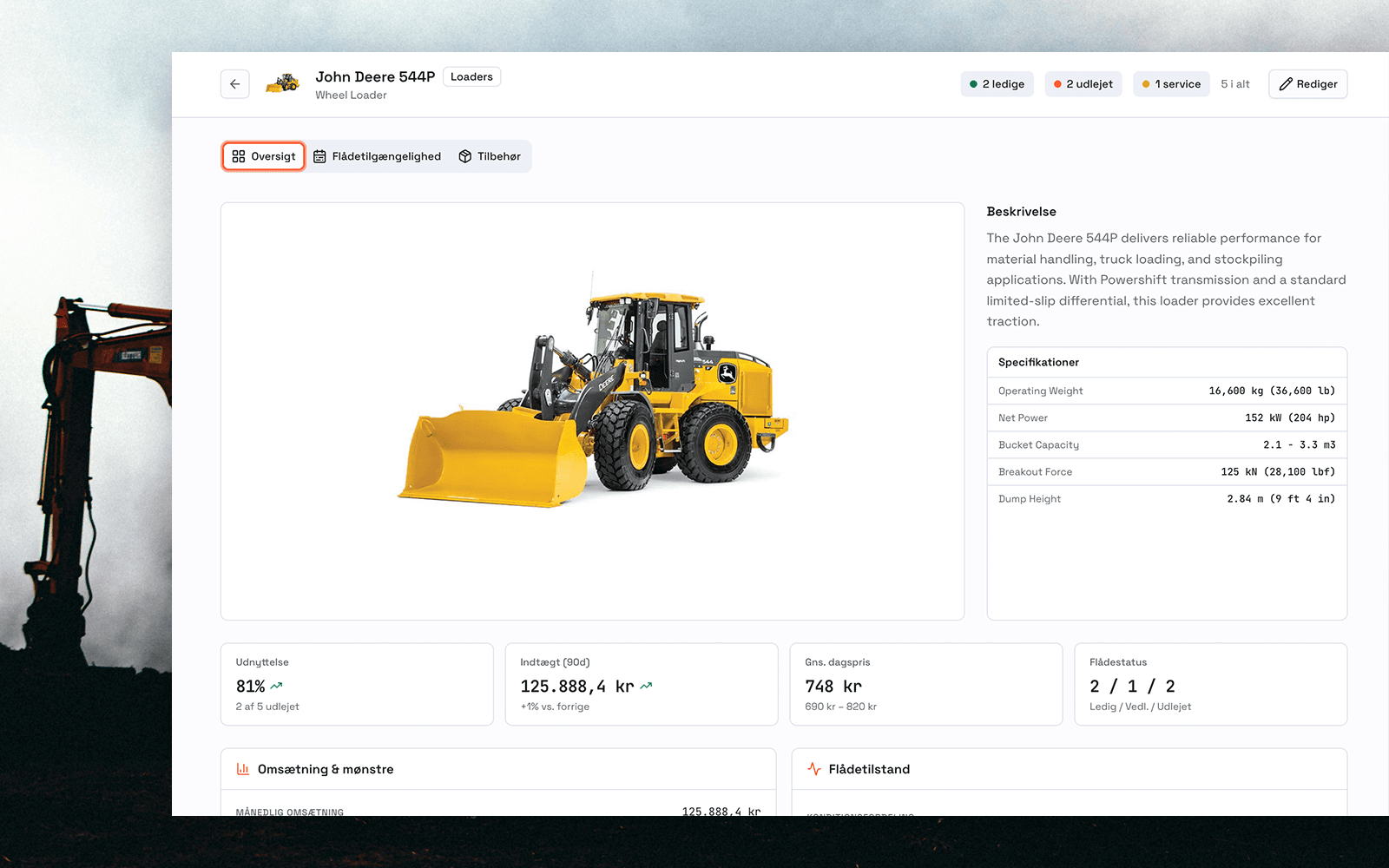The width and height of the screenshot is (1389, 868).
Task: Click the Bucket Capacity specification label
Action: tap(1038, 444)
